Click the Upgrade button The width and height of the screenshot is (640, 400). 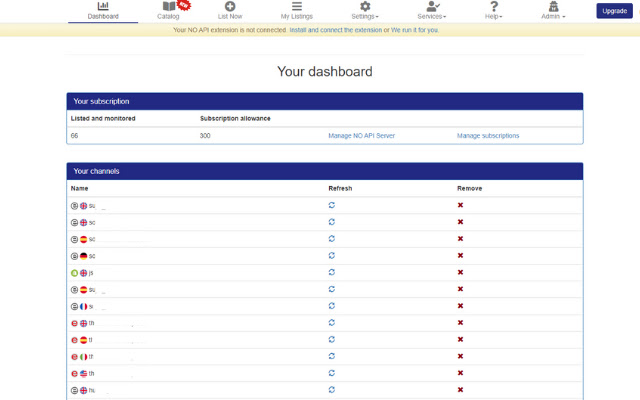pos(612,11)
